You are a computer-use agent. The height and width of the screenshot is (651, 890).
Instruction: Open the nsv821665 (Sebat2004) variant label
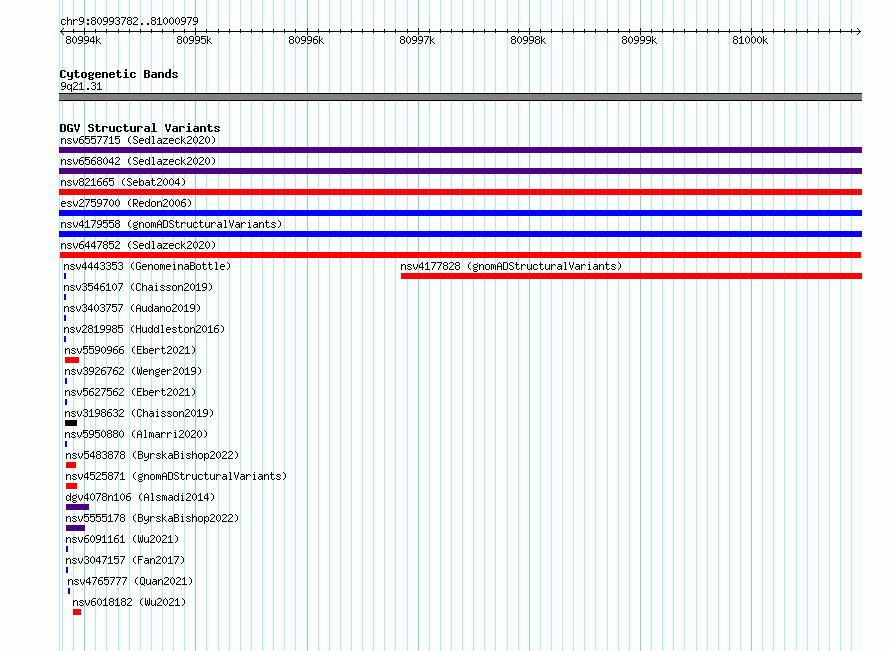pyautogui.click(x=123, y=182)
